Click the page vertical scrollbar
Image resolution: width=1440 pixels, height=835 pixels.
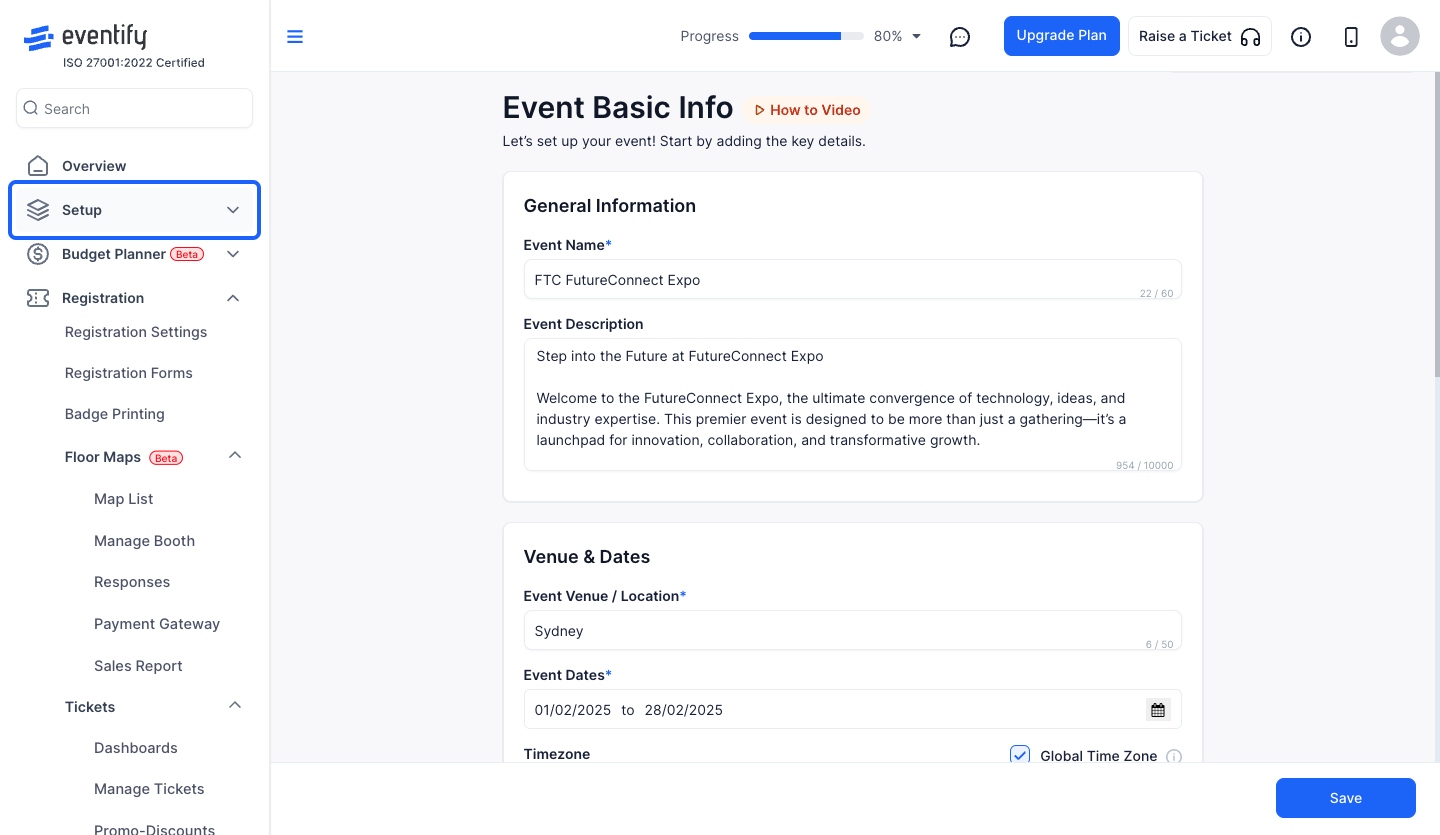[1435, 224]
